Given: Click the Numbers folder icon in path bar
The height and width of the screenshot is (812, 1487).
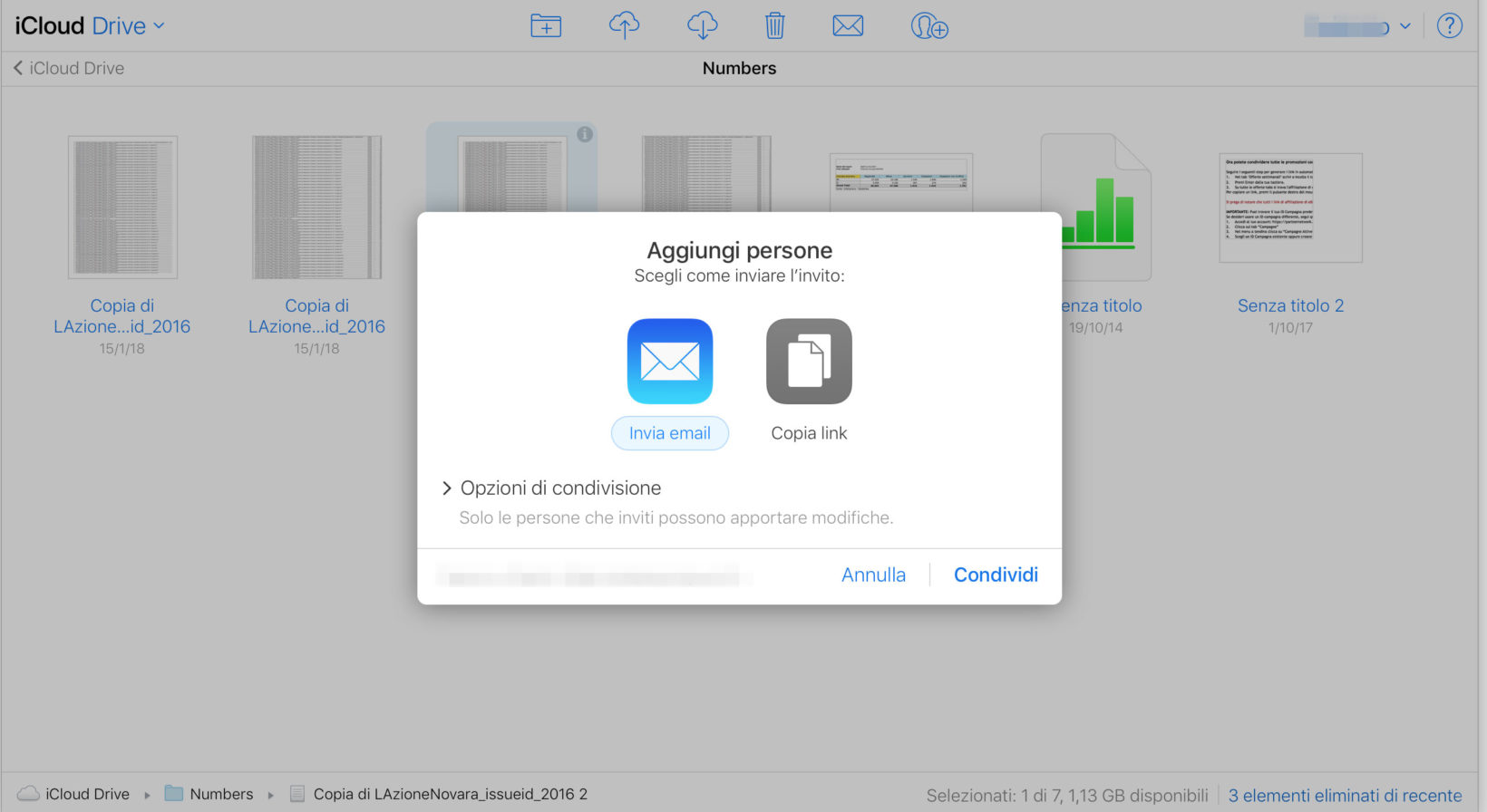Looking at the screenshot, I should point(173,794).
